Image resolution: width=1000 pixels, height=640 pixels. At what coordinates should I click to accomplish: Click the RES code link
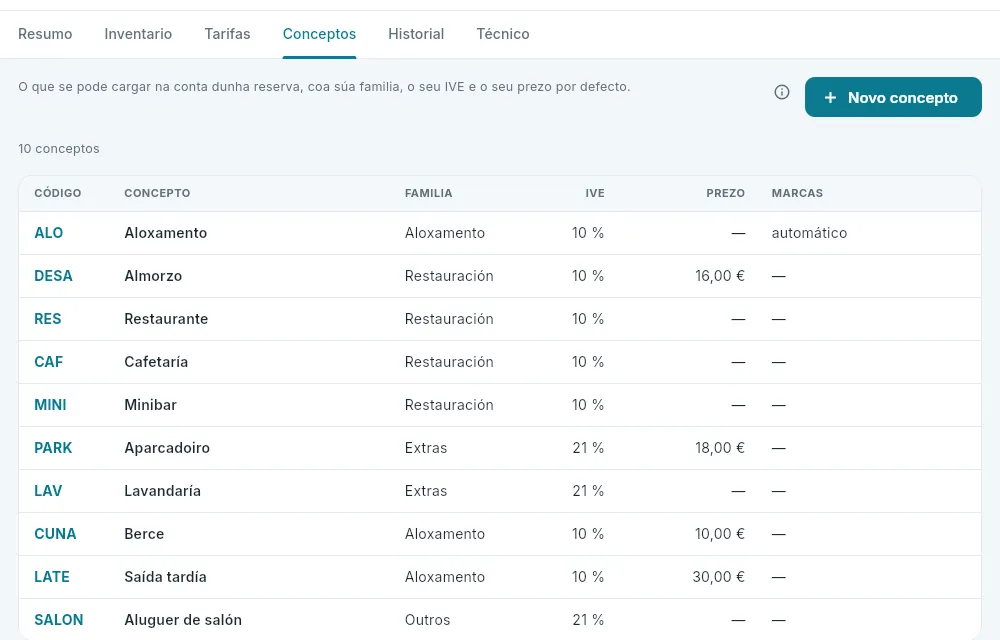point(48,319)
